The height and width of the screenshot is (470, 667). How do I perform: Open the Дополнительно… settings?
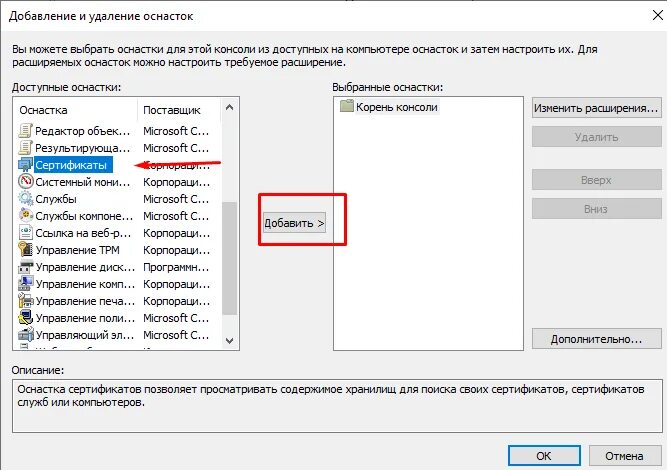[x=596, y=339]
